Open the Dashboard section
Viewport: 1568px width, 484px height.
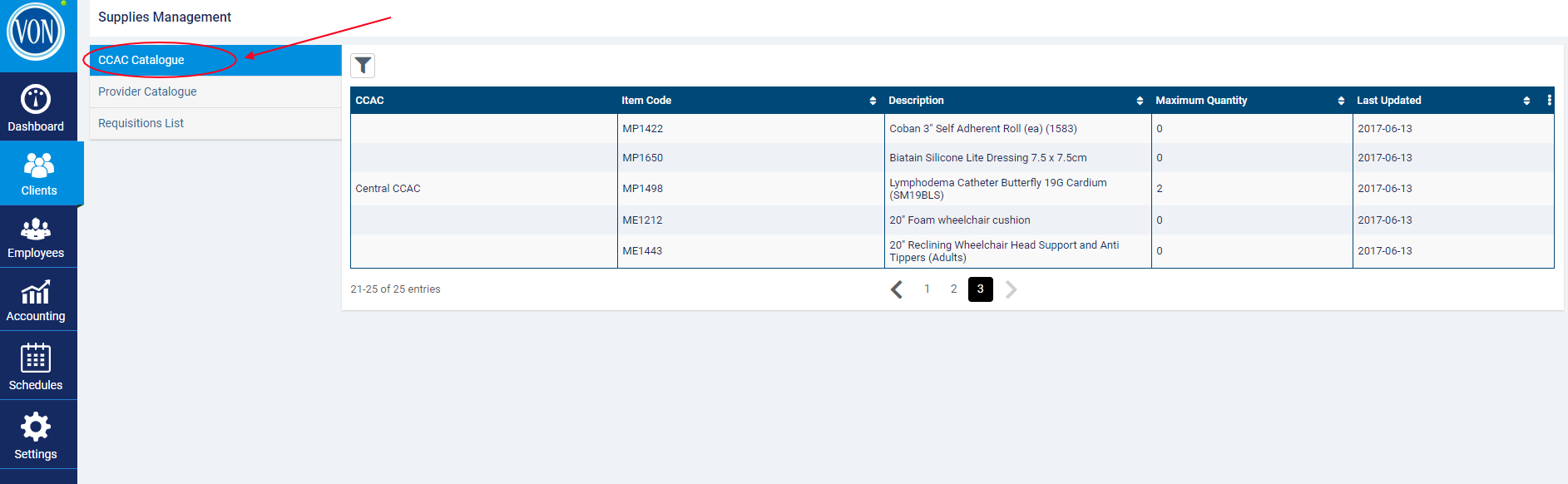[x=36, y=108]
